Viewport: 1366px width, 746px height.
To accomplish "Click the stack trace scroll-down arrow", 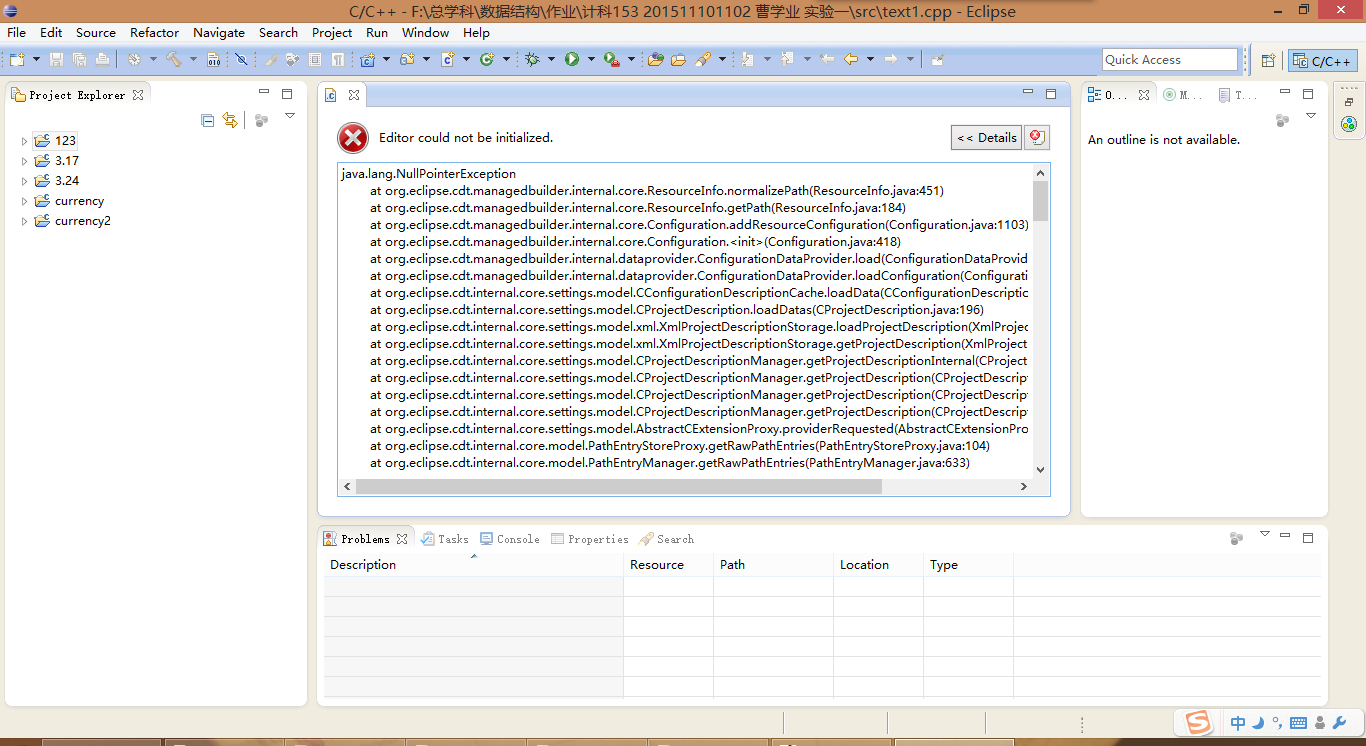I will (1040, 470).
